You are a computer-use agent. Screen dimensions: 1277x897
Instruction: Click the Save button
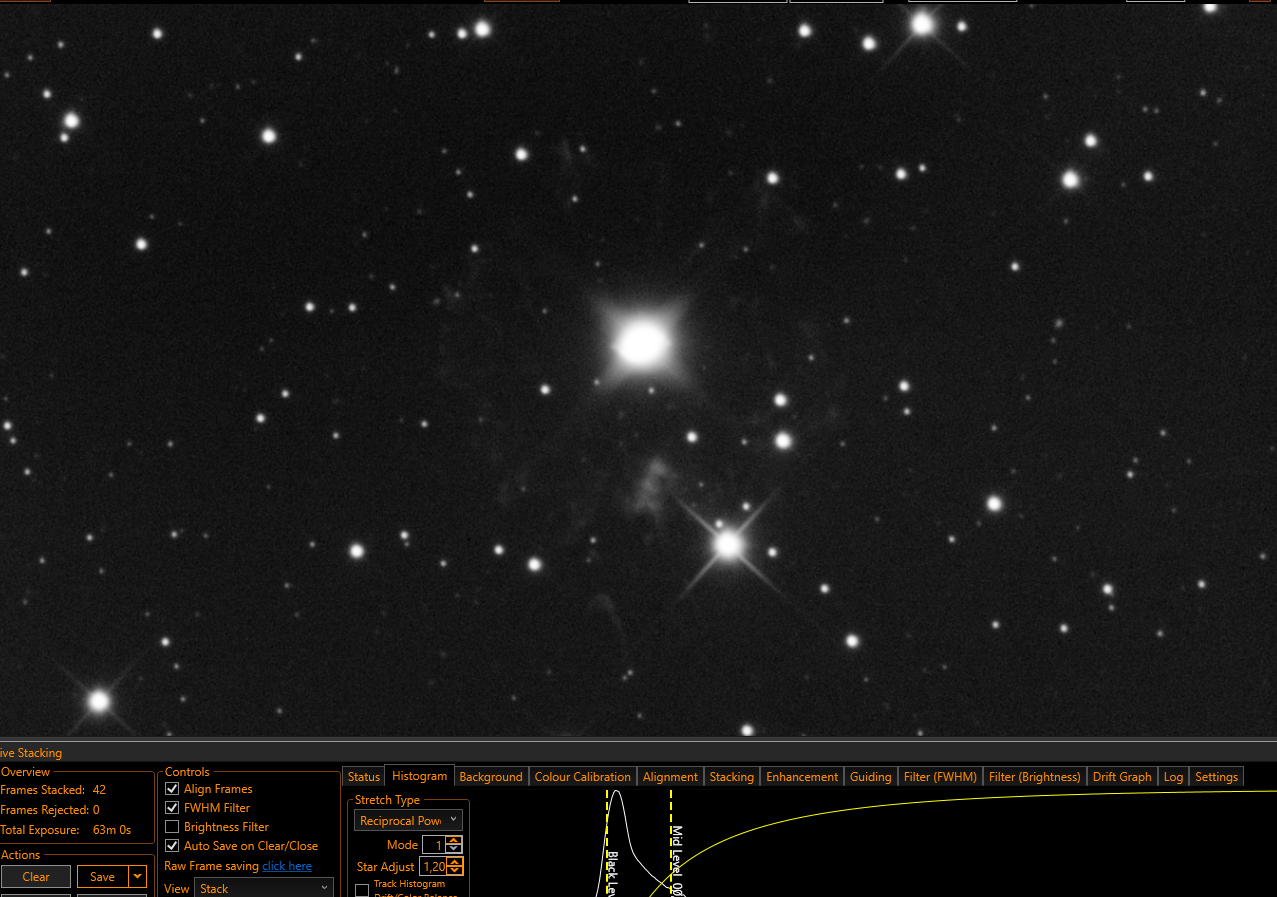click(103, 877)
